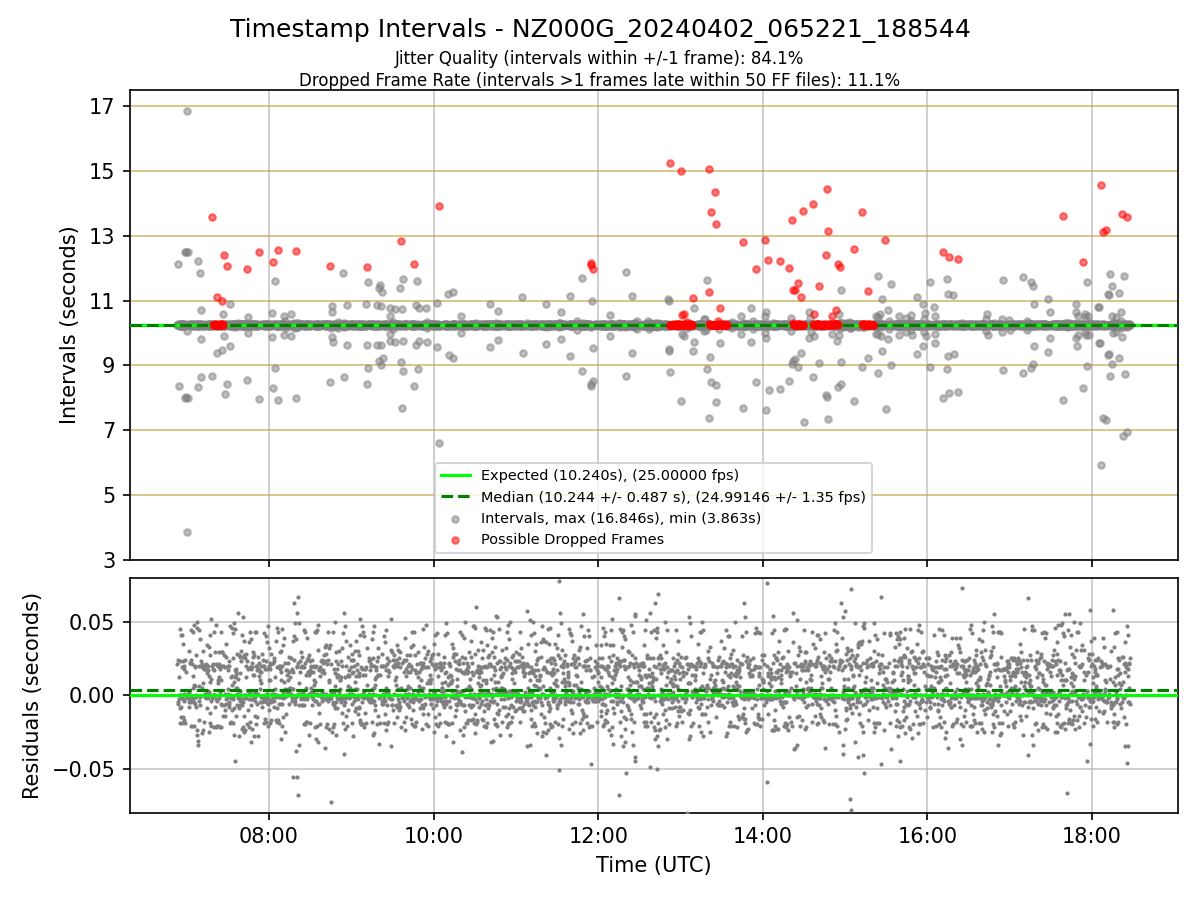Click the 'Intervals (seconds)' y-axis label

(x=68, y=325)
